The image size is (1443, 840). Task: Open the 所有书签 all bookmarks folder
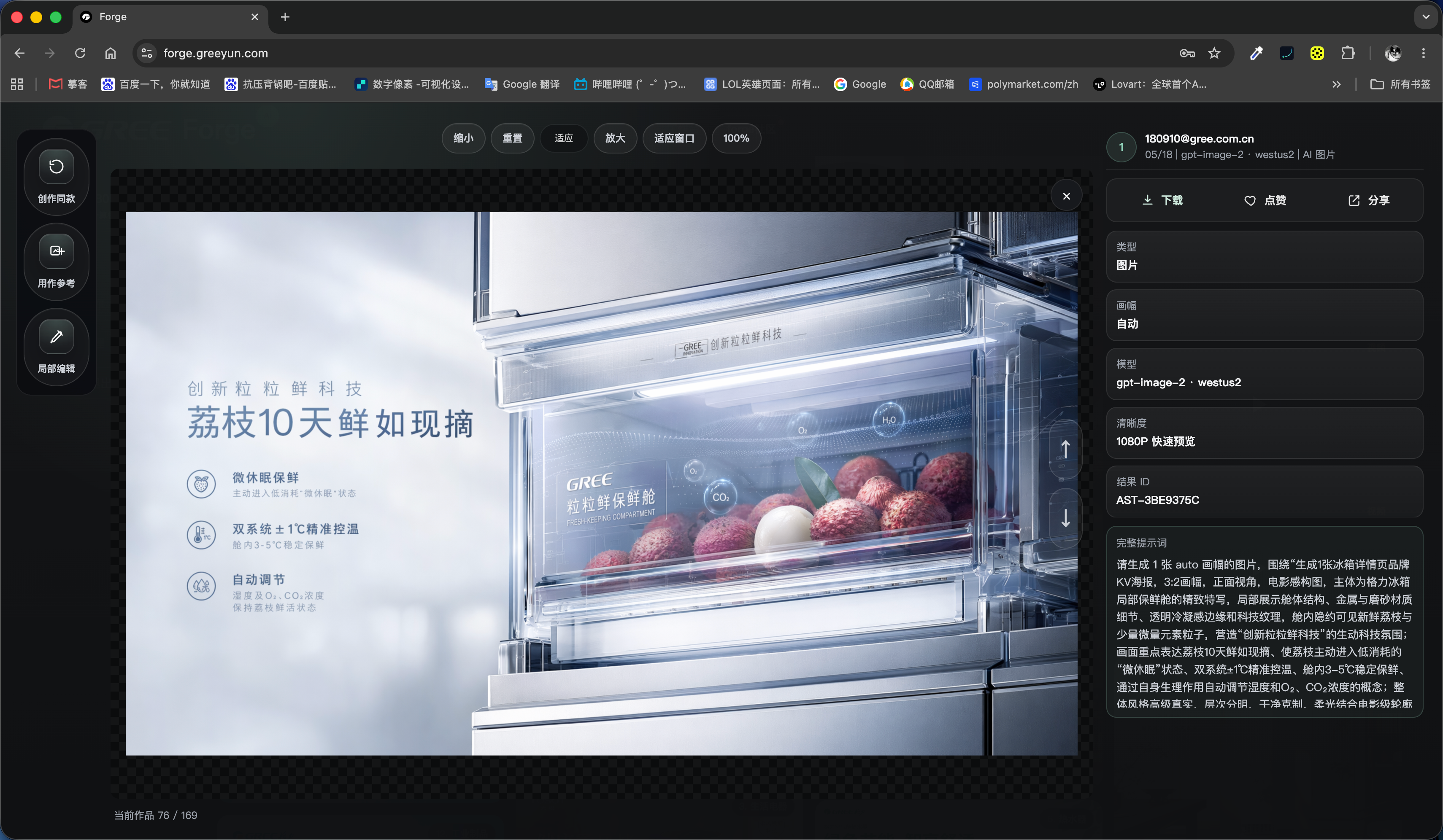tap(1401, 84)
